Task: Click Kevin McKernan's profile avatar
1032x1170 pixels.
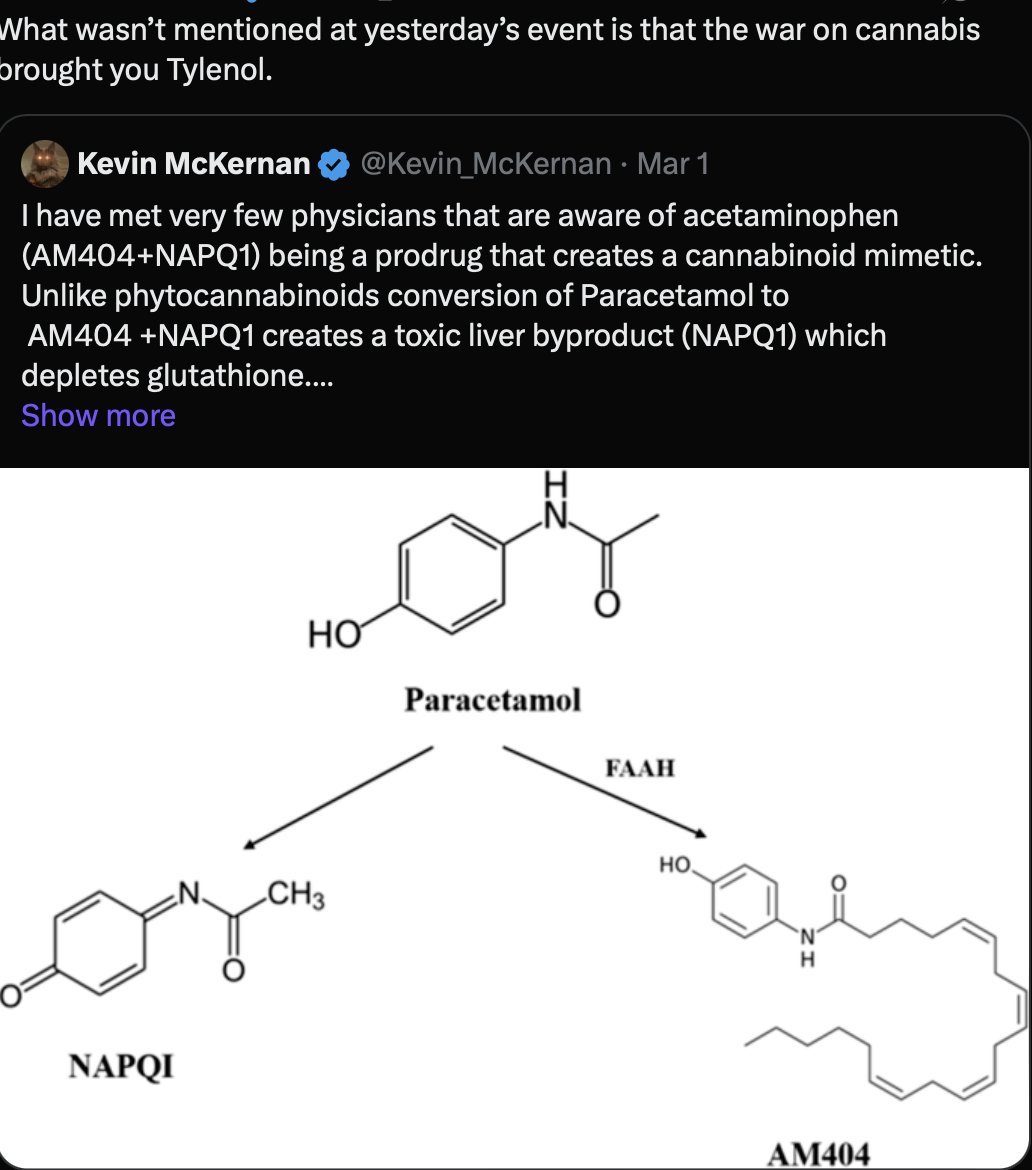Action: click(44, 164)
